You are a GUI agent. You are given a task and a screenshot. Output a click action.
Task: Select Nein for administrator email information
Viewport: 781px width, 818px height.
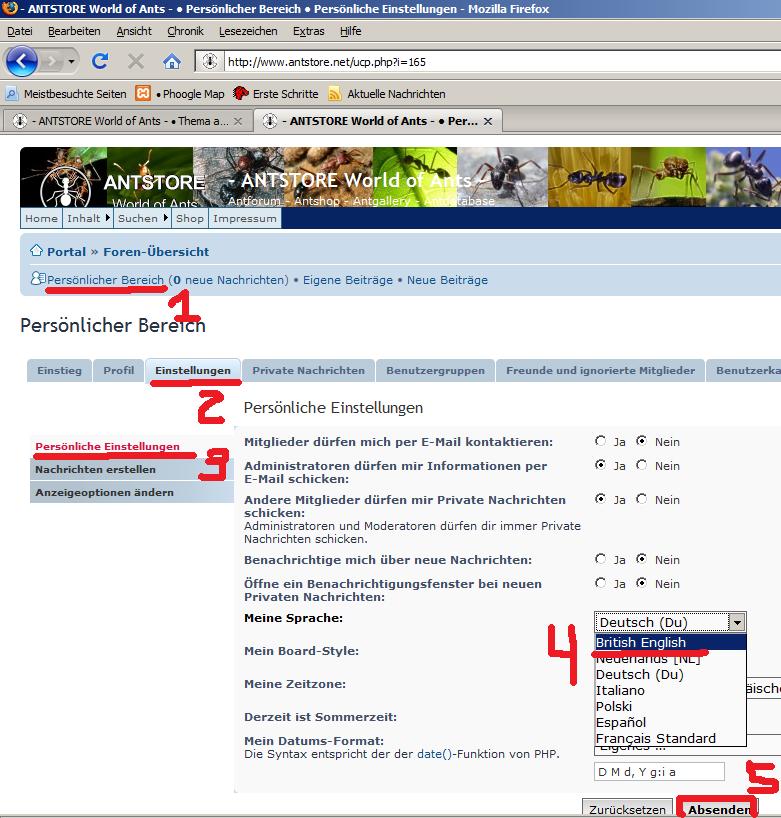(x=641, y=465)
